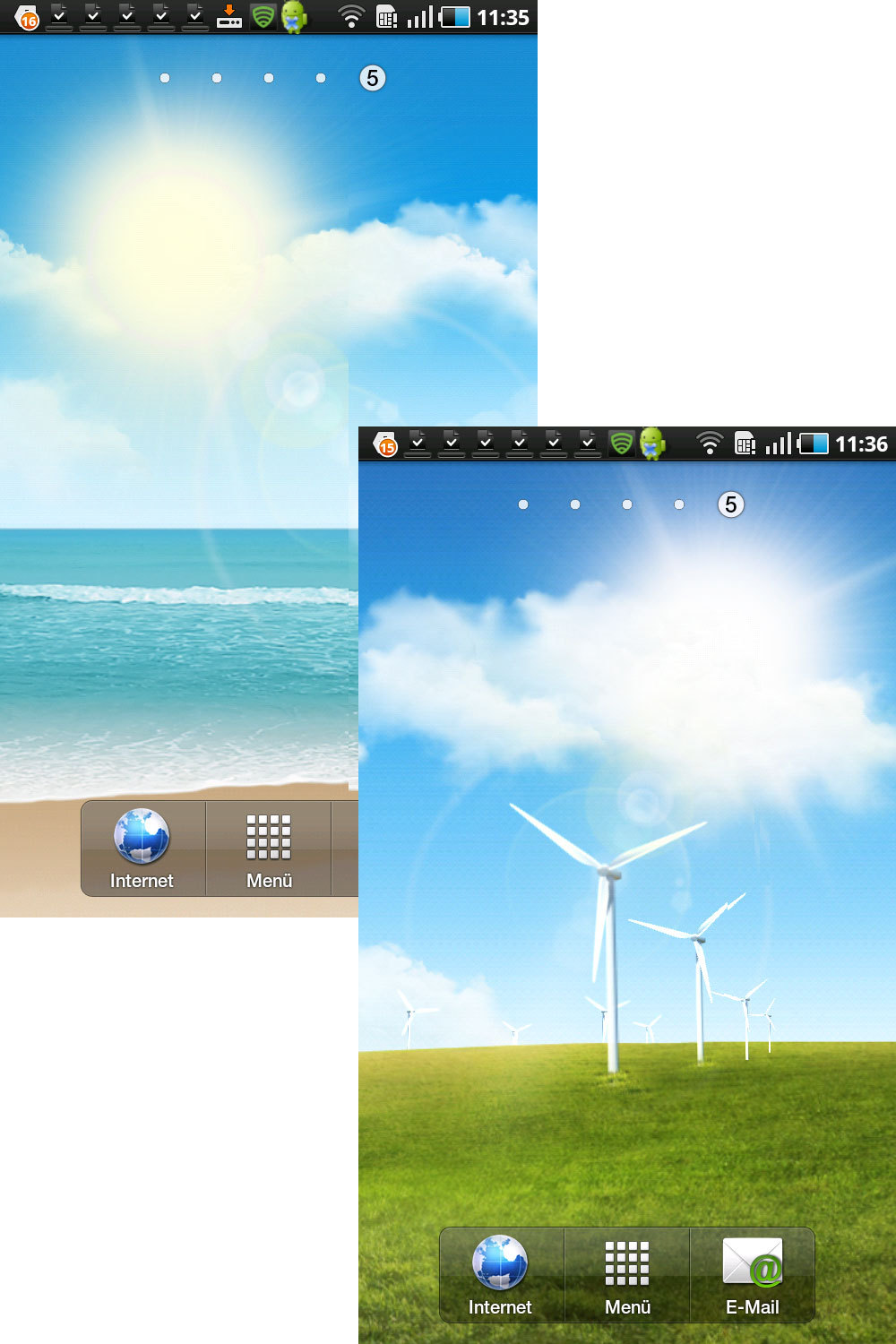Select page 5 indicator on windmill home screen
This screenshot has width=896, height=1344.
point(731,504)
